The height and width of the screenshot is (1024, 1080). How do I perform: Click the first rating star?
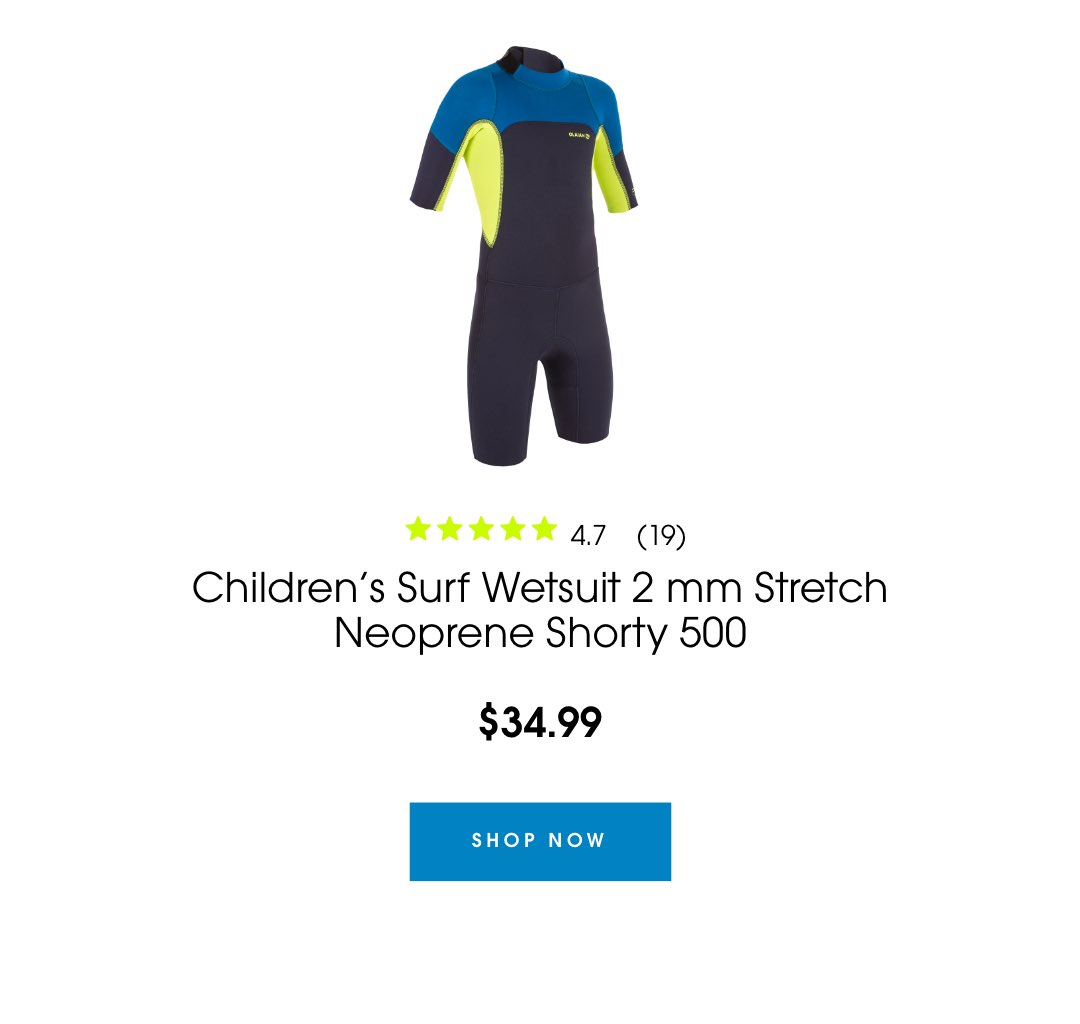coord(418,529)
